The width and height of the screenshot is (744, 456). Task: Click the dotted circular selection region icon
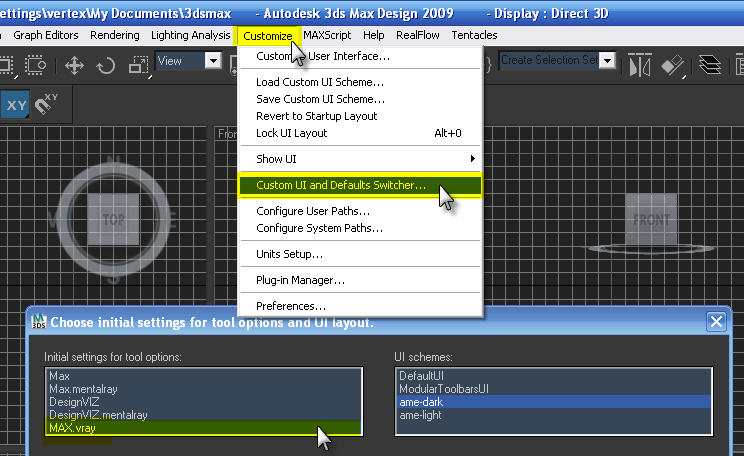tap(36, 65)
